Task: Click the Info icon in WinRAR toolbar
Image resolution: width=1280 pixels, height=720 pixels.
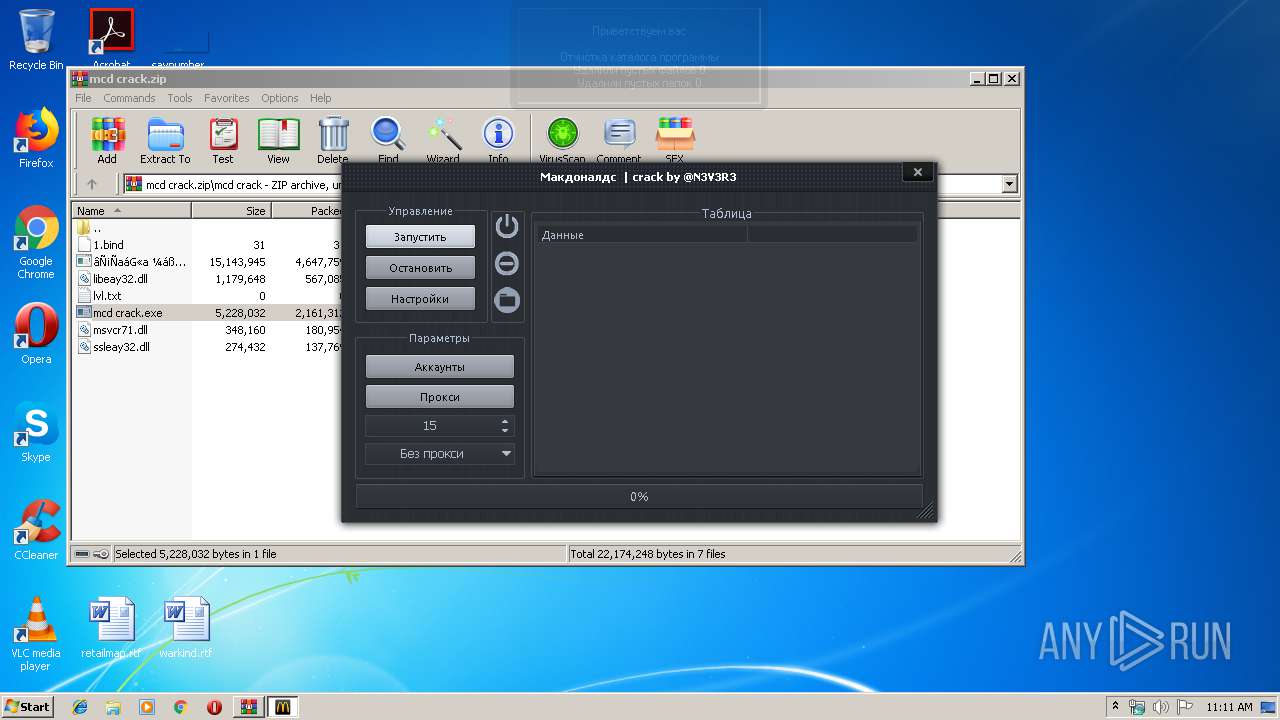Action: (x=498, y=140)
